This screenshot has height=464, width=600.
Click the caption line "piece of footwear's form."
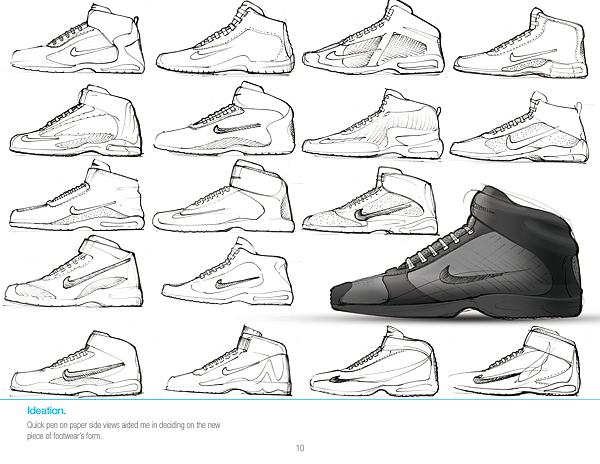pos(64,436)
